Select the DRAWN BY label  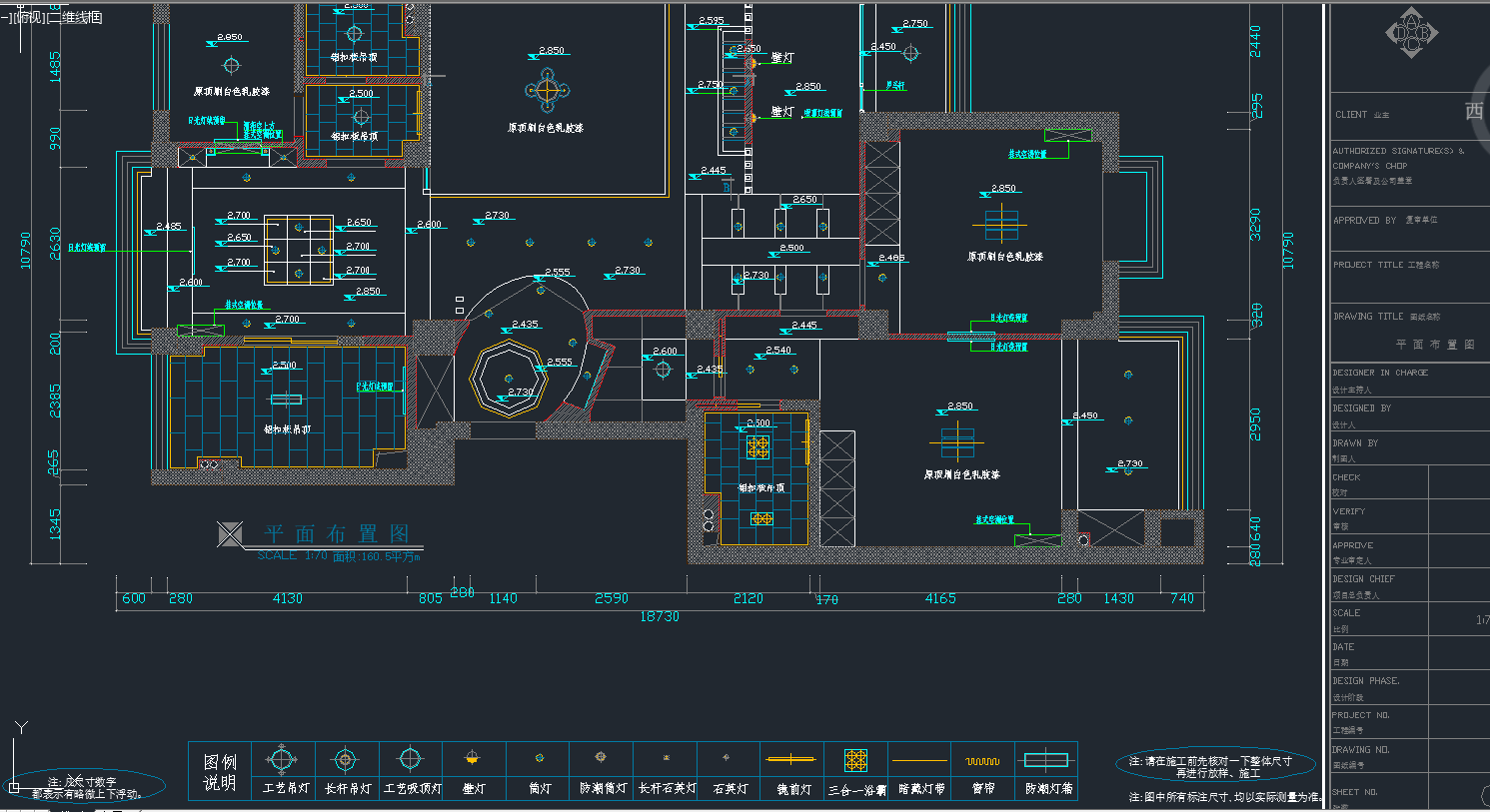click(1355, 442)
